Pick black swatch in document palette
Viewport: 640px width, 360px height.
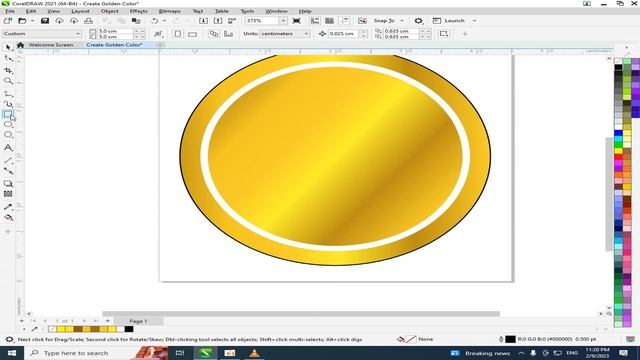point(129,329)
